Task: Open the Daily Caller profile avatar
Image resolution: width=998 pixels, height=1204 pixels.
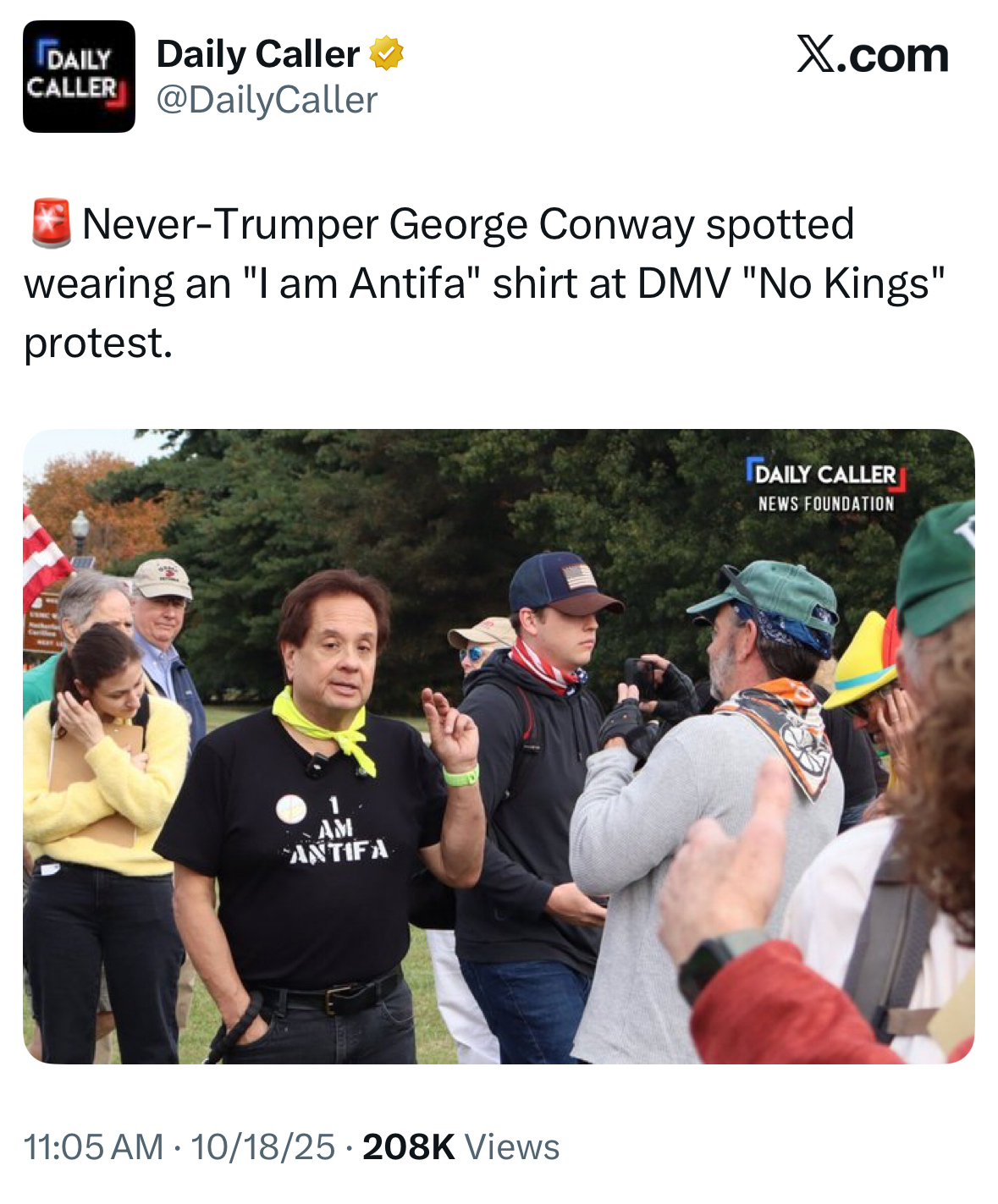Action: click(x=79, y=76)
